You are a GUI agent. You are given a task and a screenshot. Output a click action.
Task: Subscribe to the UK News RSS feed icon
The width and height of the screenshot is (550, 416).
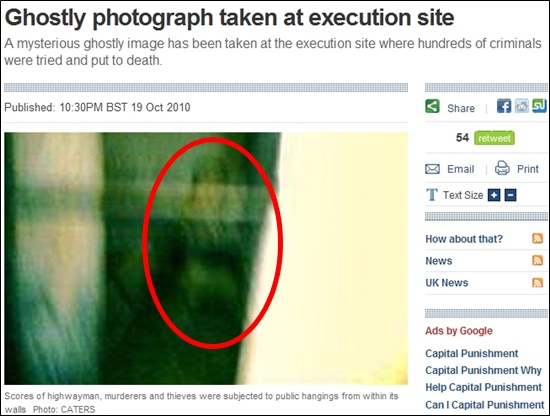pos(537,282)
